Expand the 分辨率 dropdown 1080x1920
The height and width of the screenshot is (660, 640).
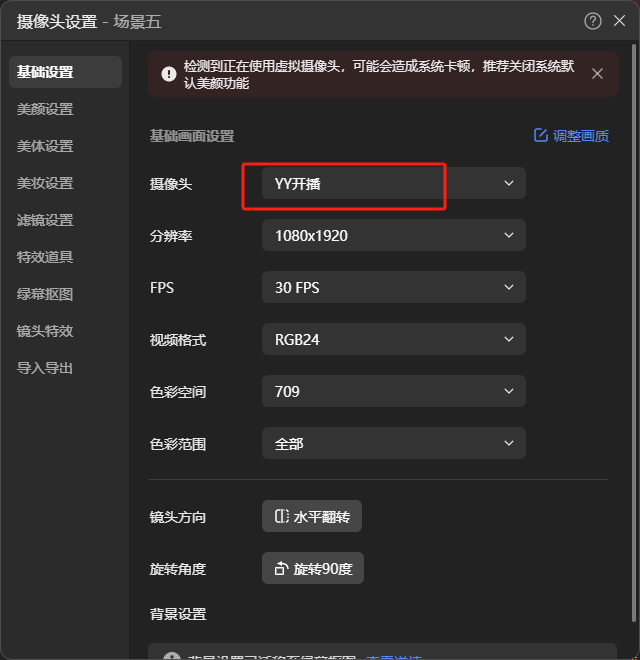394,235
